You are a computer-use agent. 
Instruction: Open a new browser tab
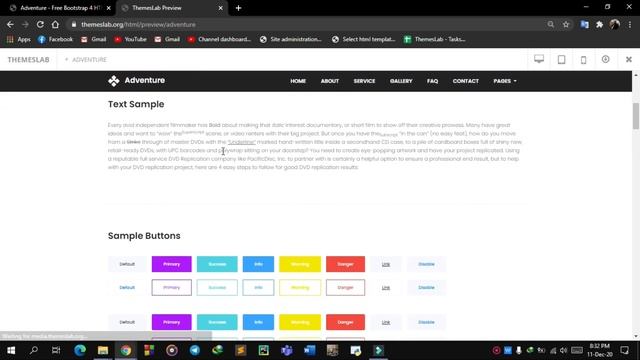(238, 8)
